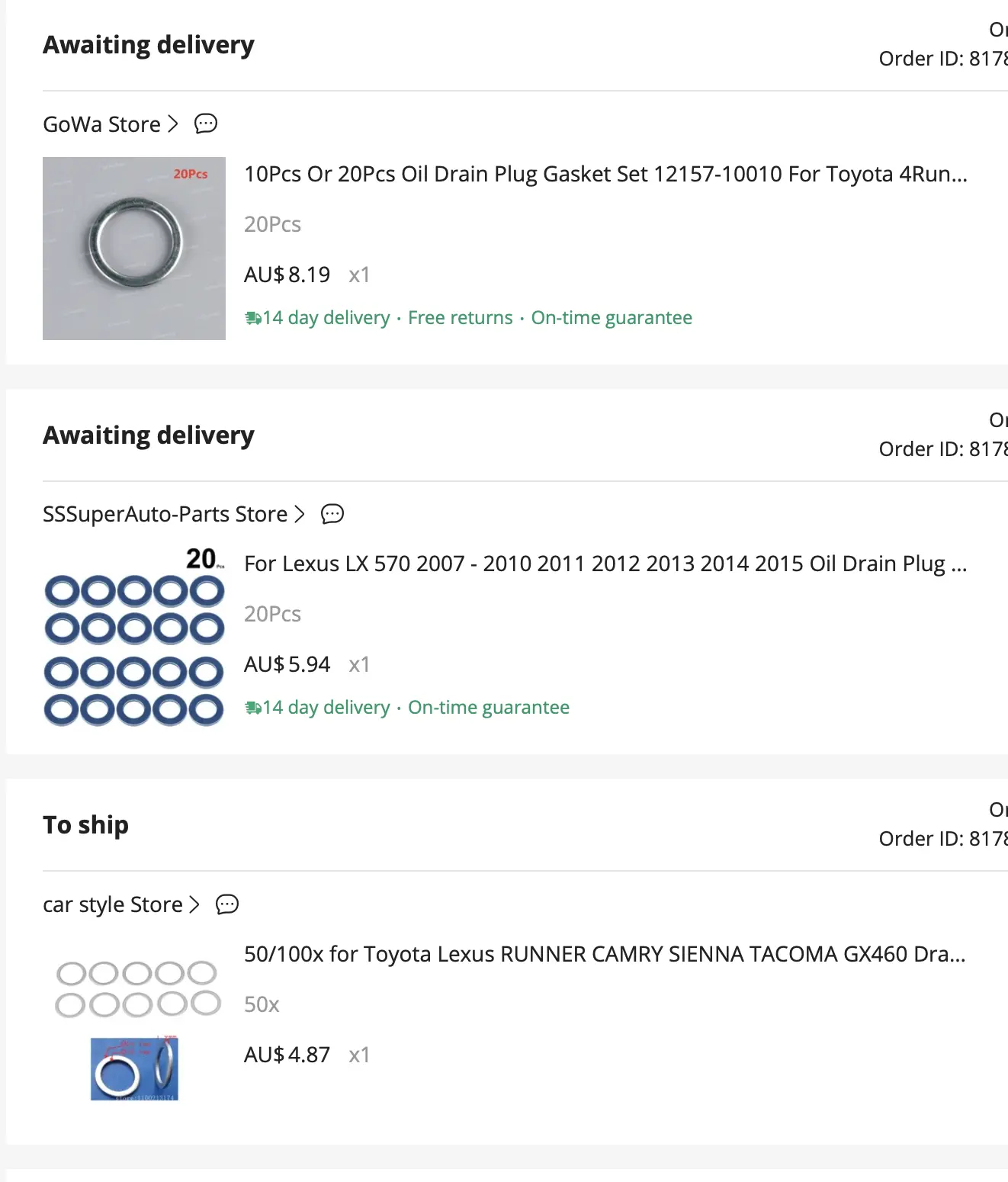Open GoWa Store page

(x=101, y=124)
